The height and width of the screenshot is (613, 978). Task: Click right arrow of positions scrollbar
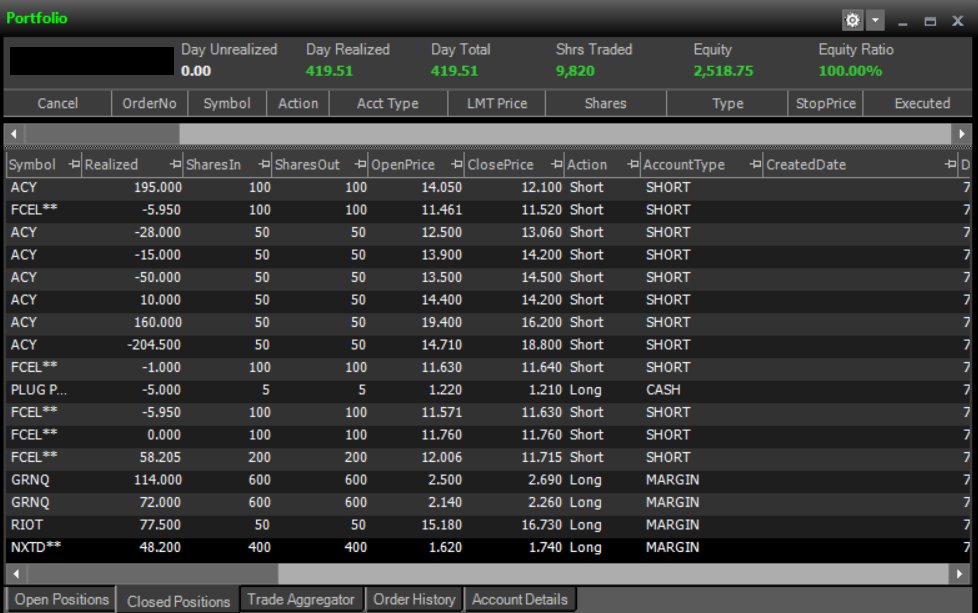click(959, 574)
